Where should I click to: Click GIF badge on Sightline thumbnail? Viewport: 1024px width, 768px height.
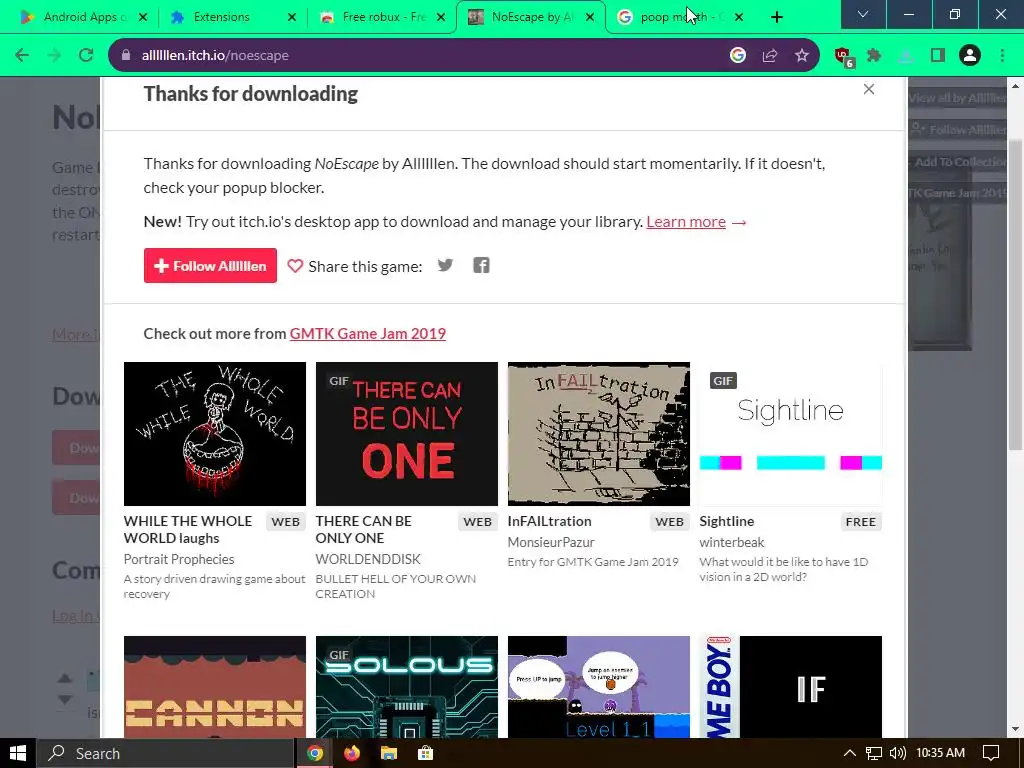tap(723, 381)
